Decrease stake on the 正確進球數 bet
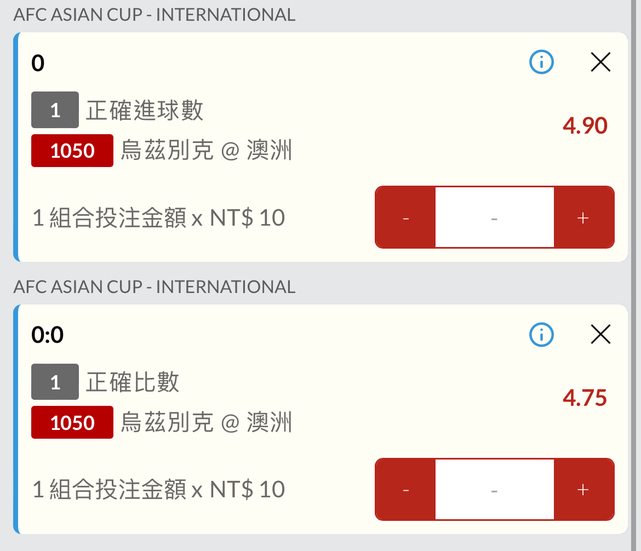641x551 pixels. click(x=405, y=217)
